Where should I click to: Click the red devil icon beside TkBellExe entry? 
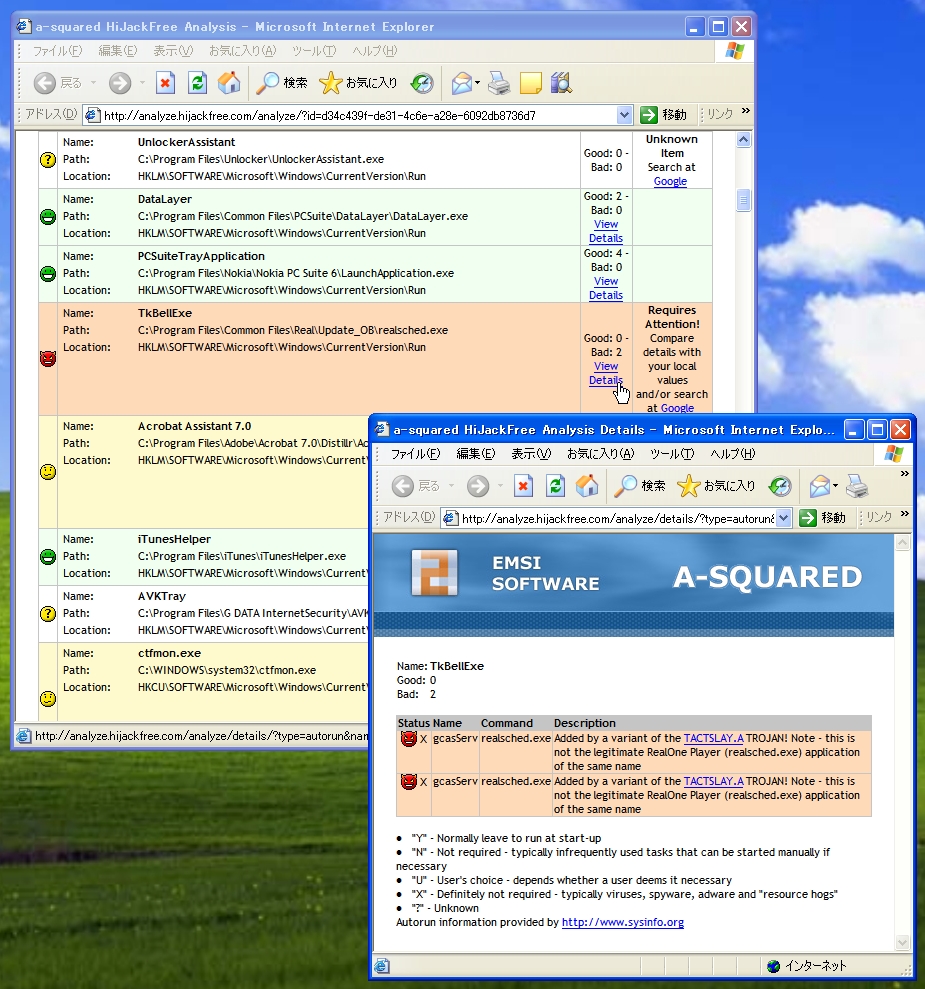pos(48,358)
